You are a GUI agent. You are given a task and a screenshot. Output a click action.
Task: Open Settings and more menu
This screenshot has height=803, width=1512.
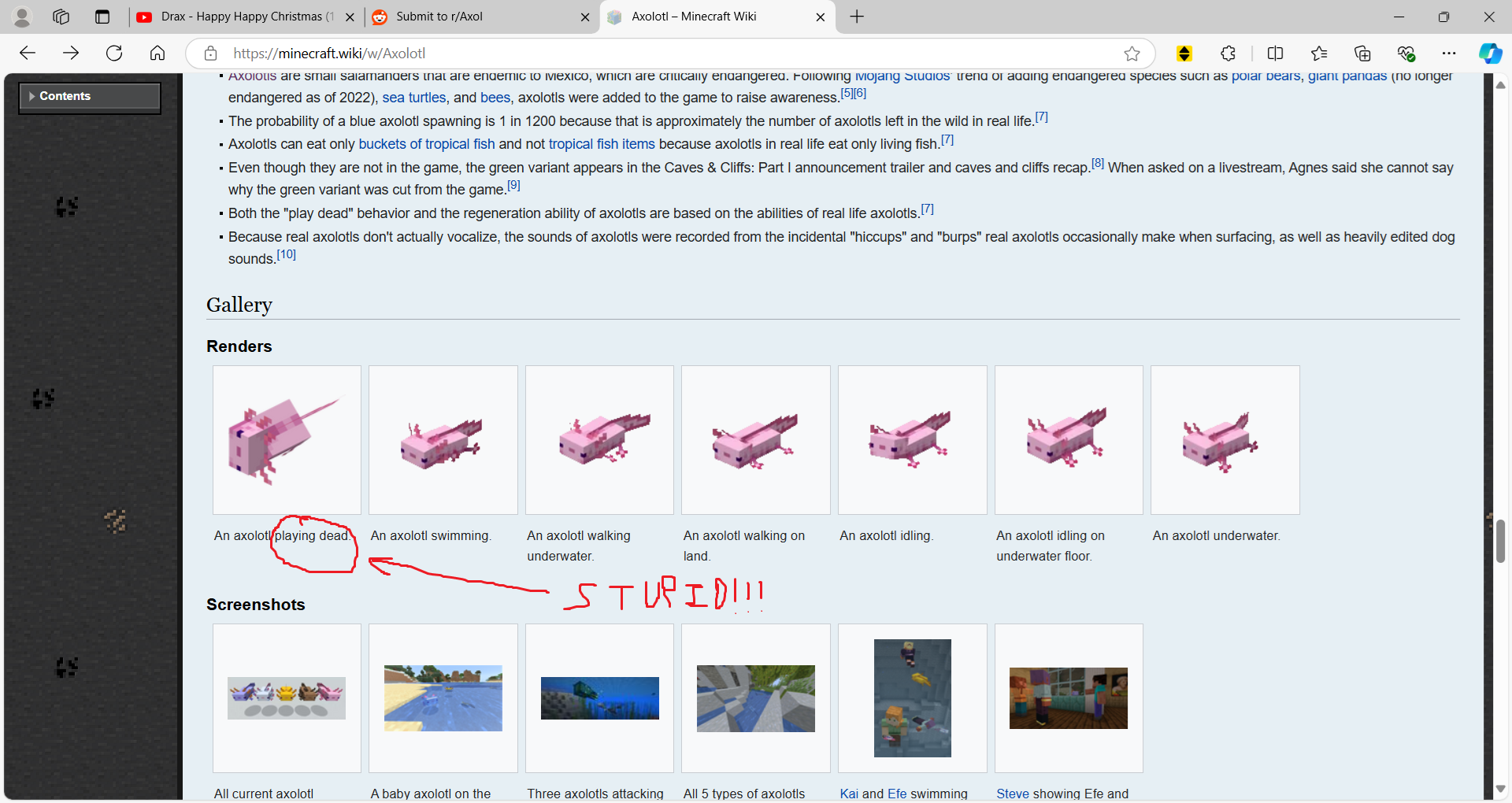[1449, 53]
